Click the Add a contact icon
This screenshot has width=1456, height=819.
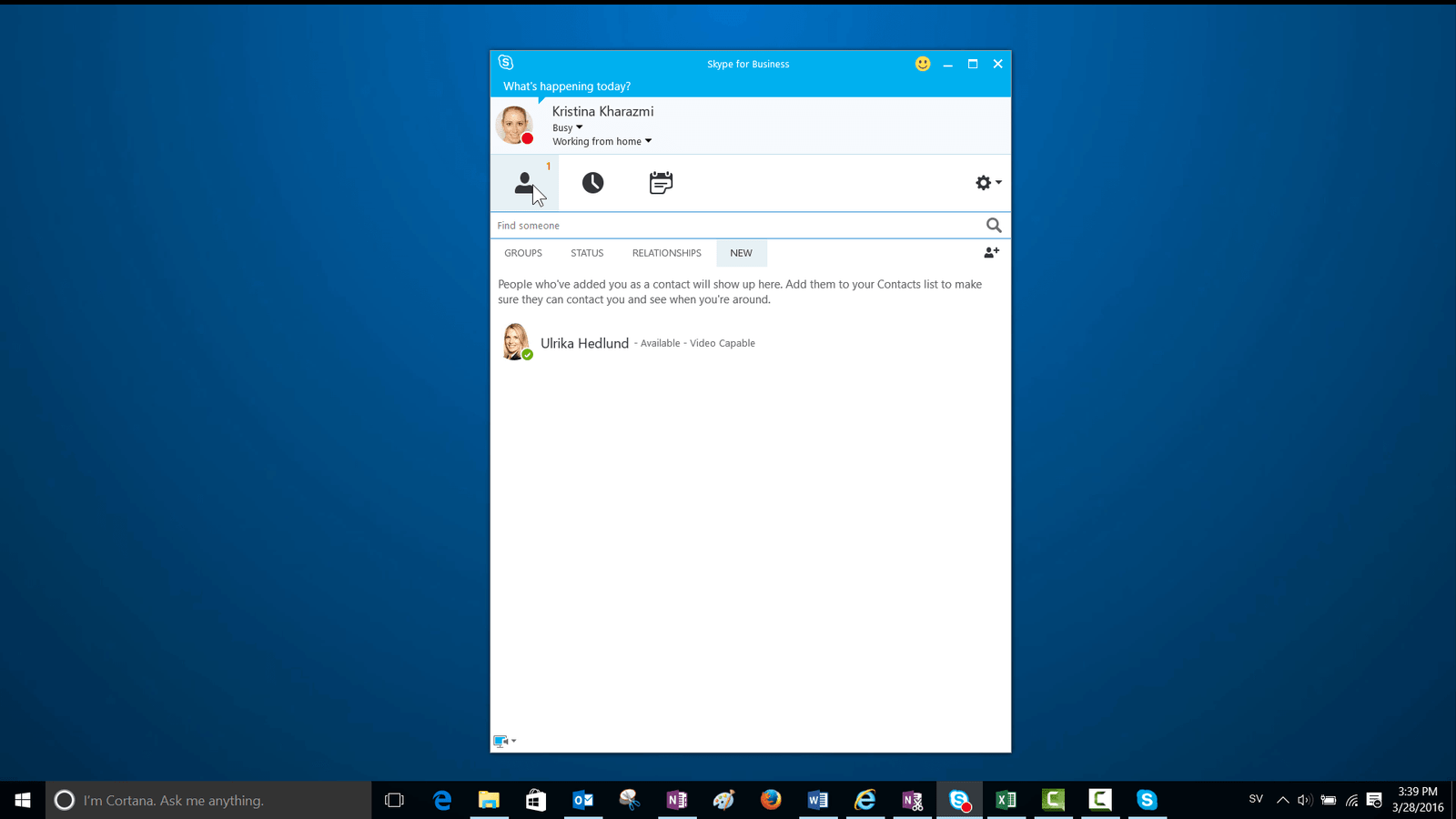(x=991, y=253)
